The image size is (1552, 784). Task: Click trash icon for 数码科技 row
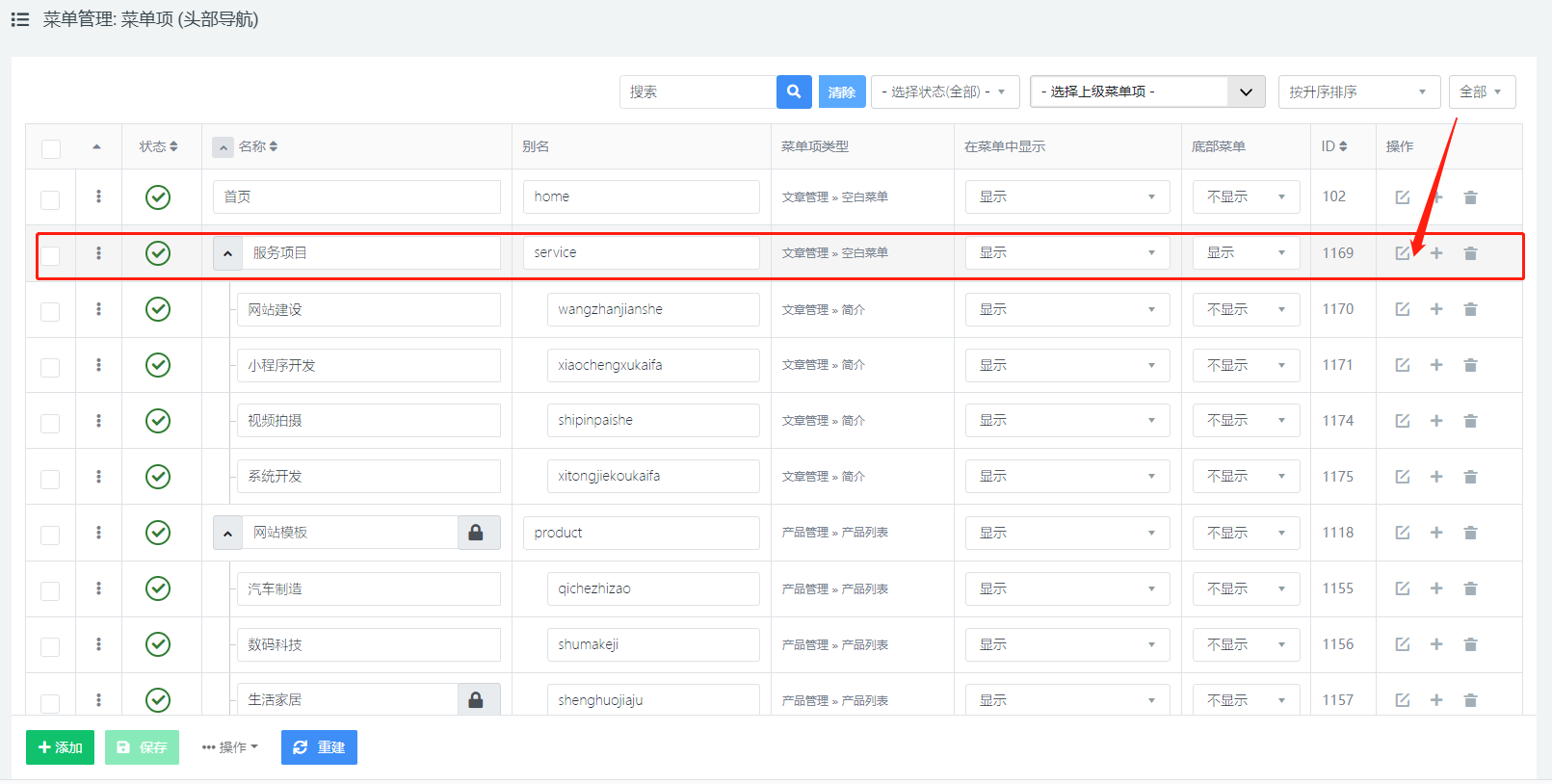pyautogui.click(x=1470, y=644)
